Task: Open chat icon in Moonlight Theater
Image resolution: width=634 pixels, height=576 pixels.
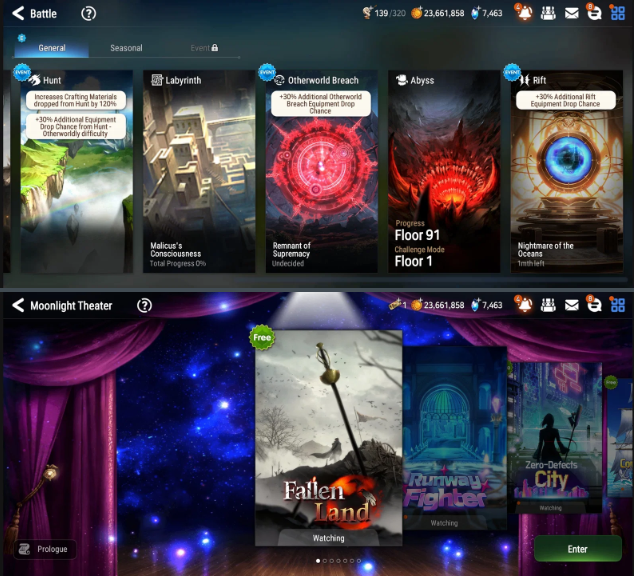Action: [x=594, y=304]
